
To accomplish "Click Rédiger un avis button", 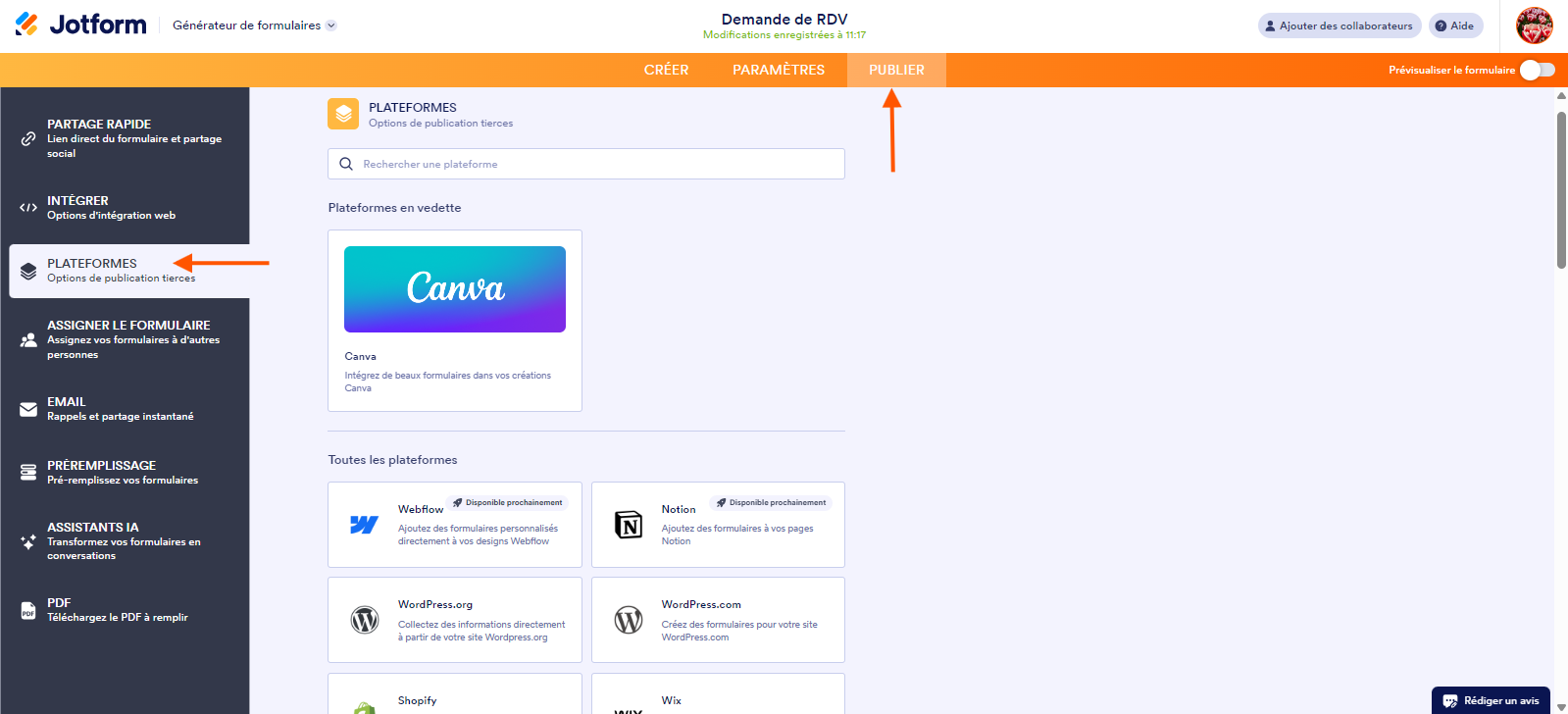I will (x=1491, y=700).
